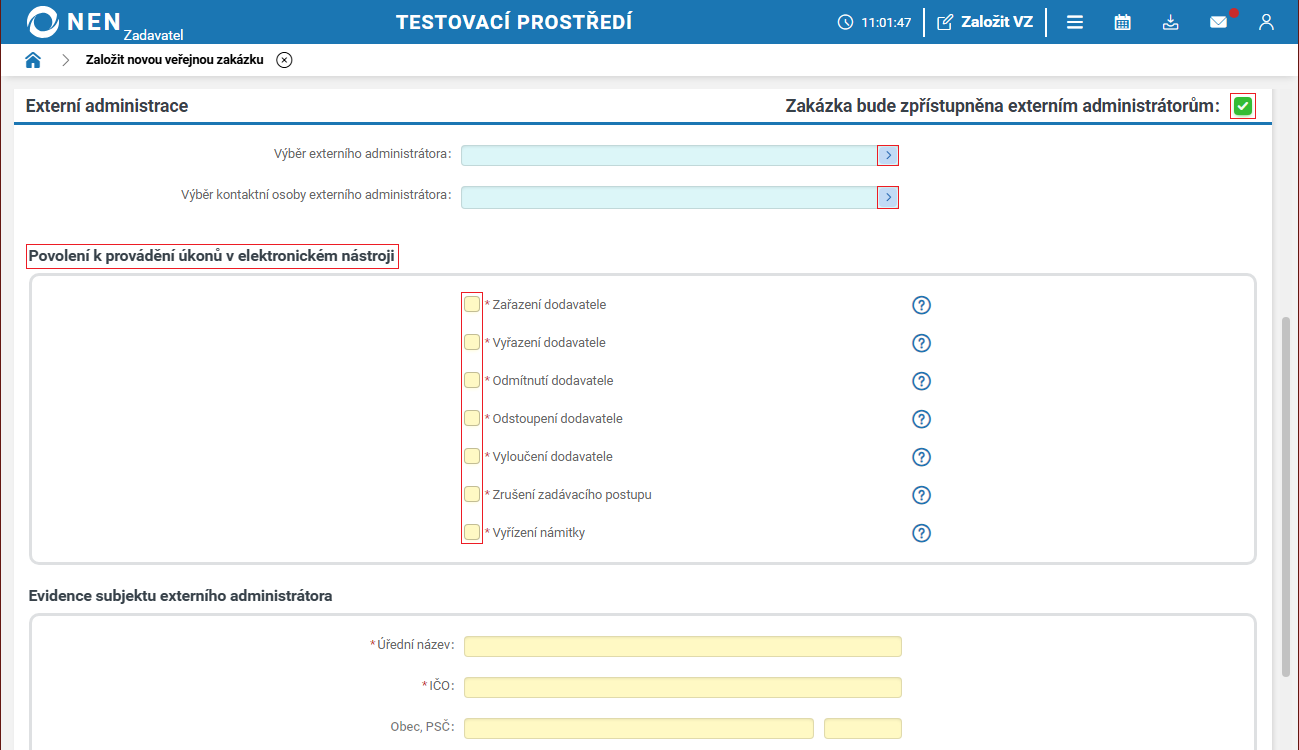The image size is (1299, 750).
Task: Show help for Vyřízení námitky
Action: [x=922, y=533]
